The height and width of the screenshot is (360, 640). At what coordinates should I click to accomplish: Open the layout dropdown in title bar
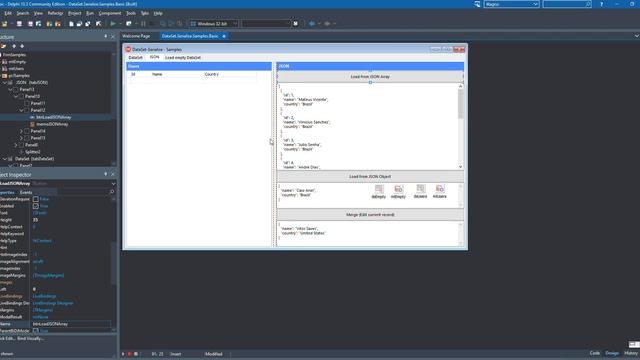535,4
